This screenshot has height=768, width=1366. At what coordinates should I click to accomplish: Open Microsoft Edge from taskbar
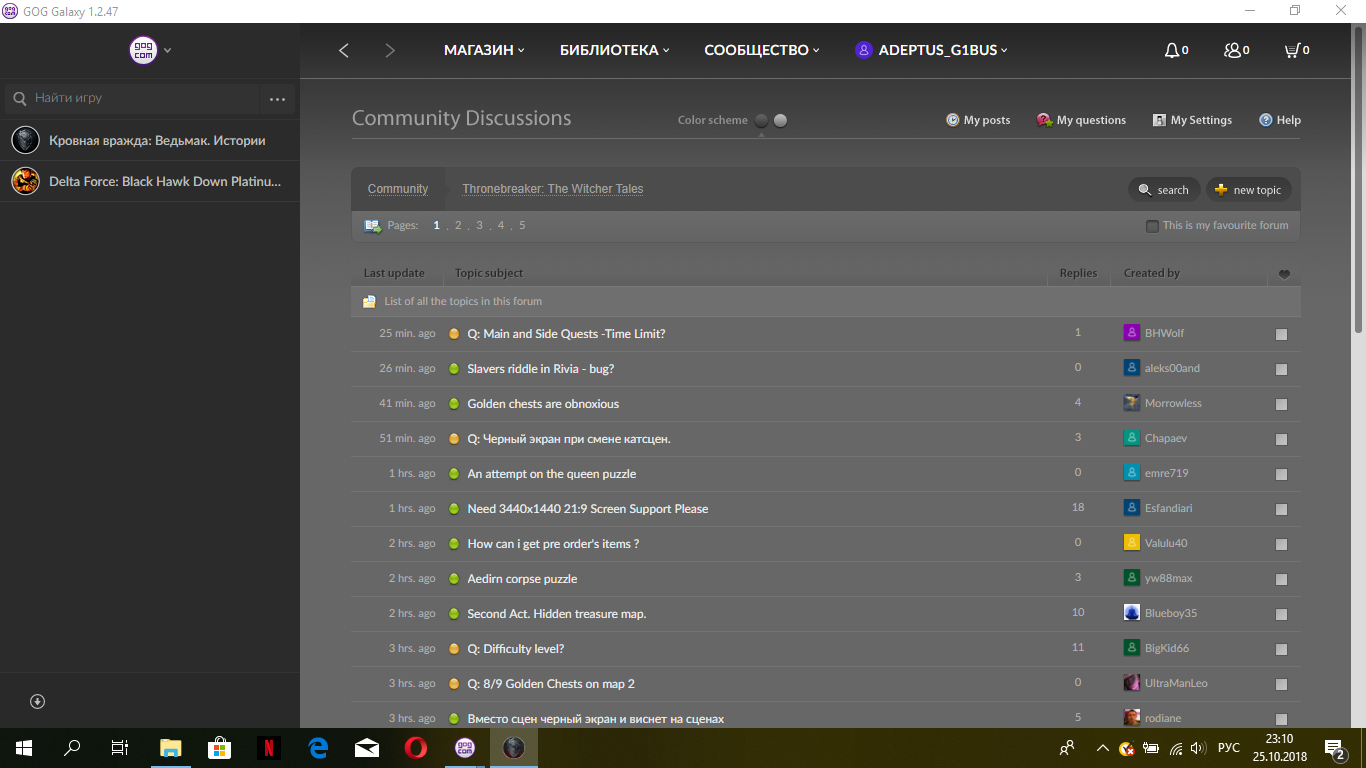pyautogui.click(x=319, y=747)
